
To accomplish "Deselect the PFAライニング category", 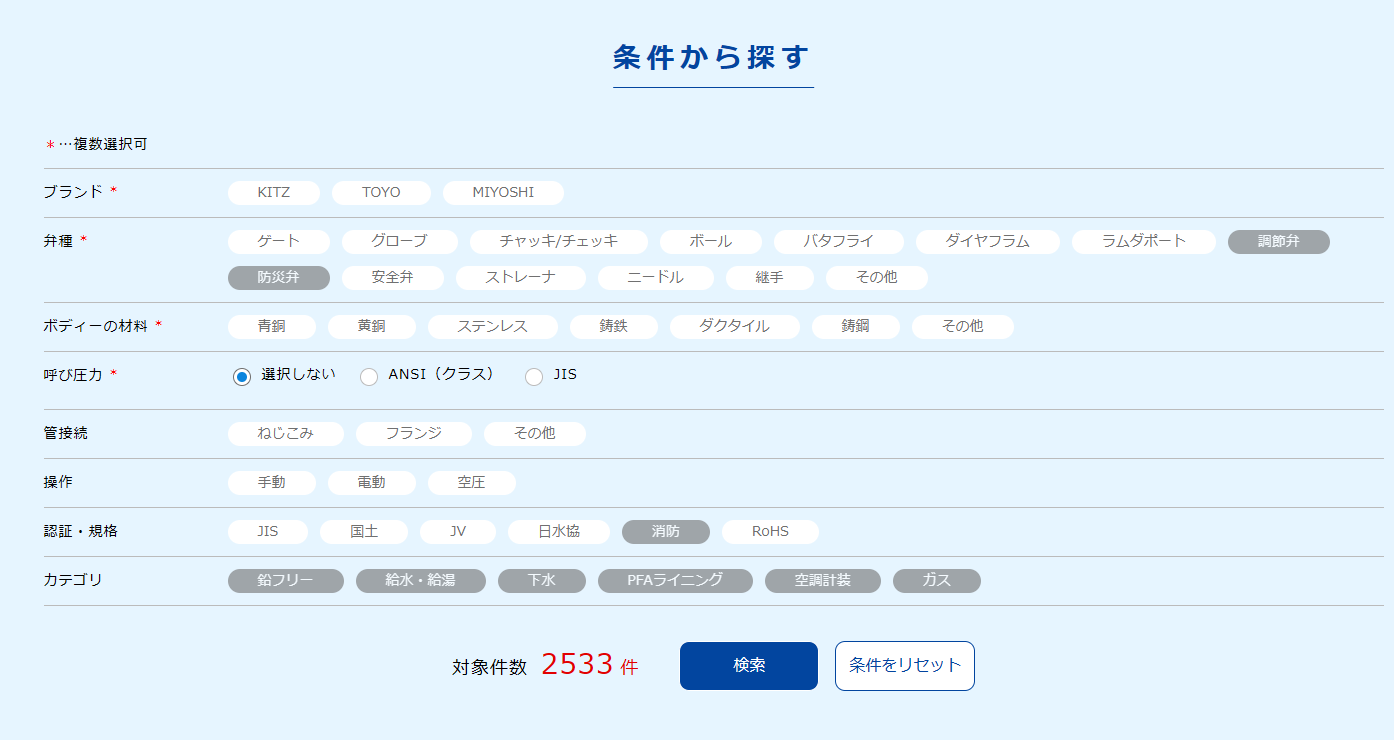I will 675,580.
